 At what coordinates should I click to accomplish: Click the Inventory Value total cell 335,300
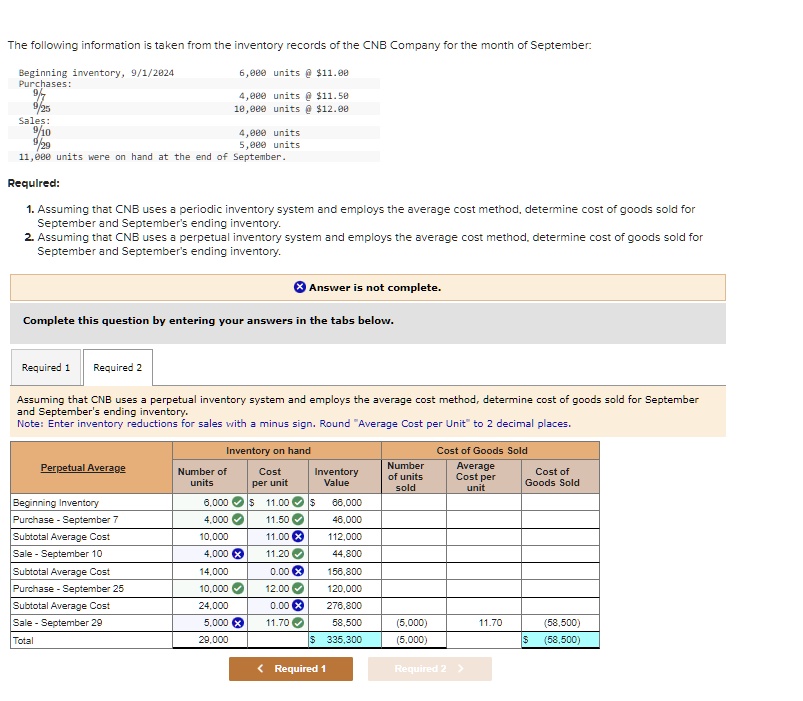(345, 640)
